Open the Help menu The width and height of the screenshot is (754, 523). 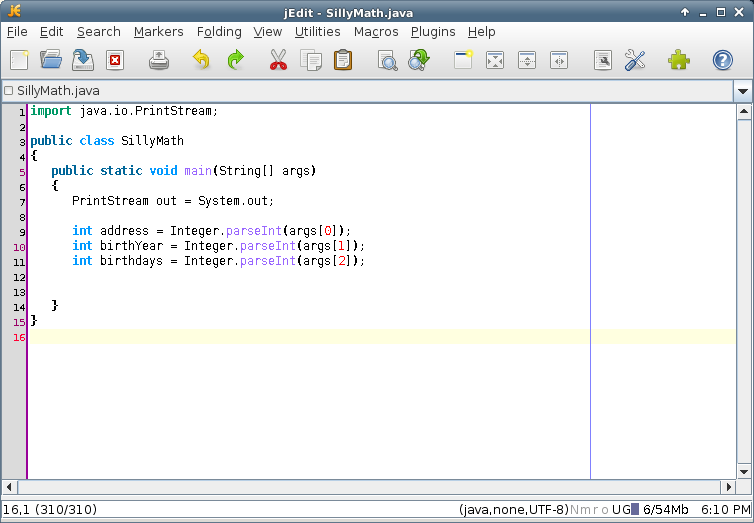pos(481,32)
